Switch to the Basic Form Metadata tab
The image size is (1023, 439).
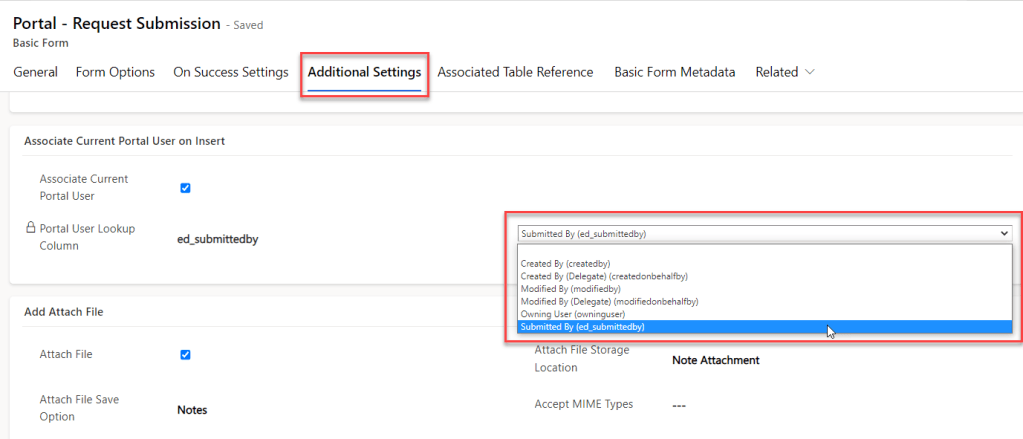pyautogui.click(x=675, y=72)
